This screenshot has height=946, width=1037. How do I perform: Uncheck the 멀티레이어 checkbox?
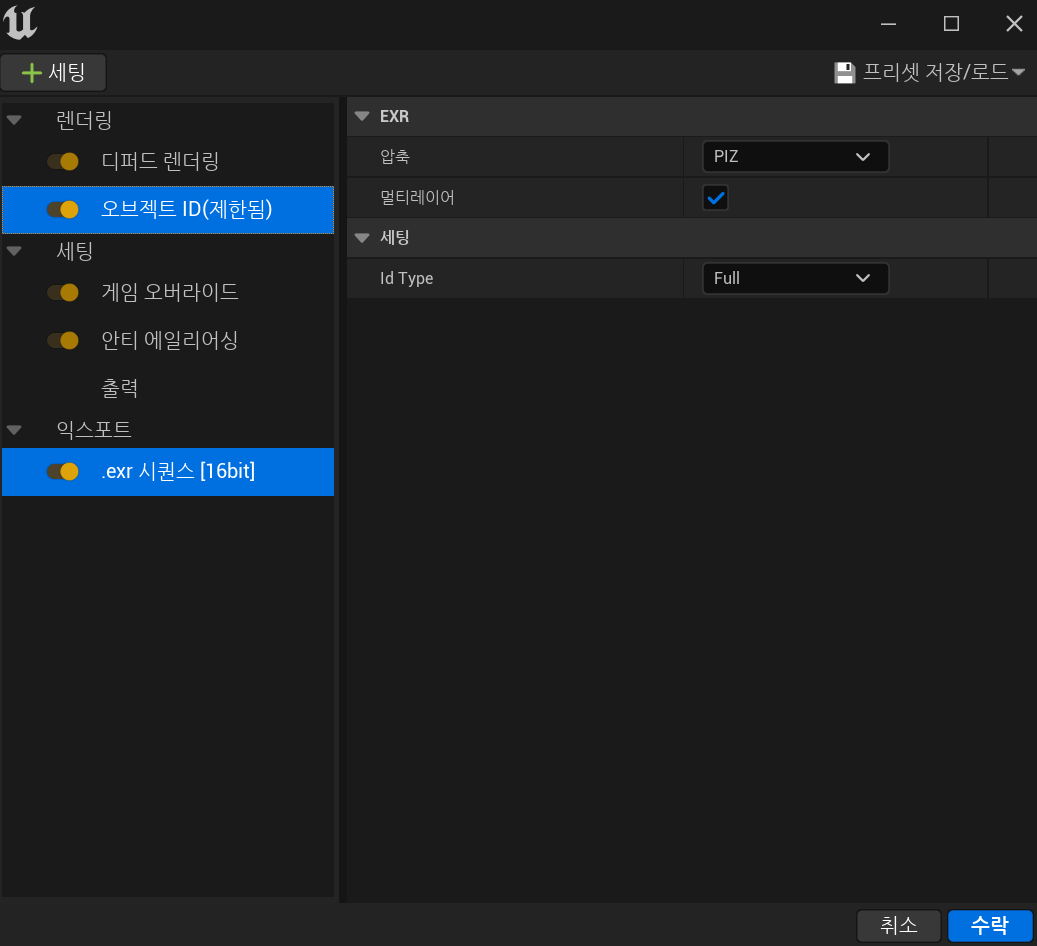[x=715, y=198]
